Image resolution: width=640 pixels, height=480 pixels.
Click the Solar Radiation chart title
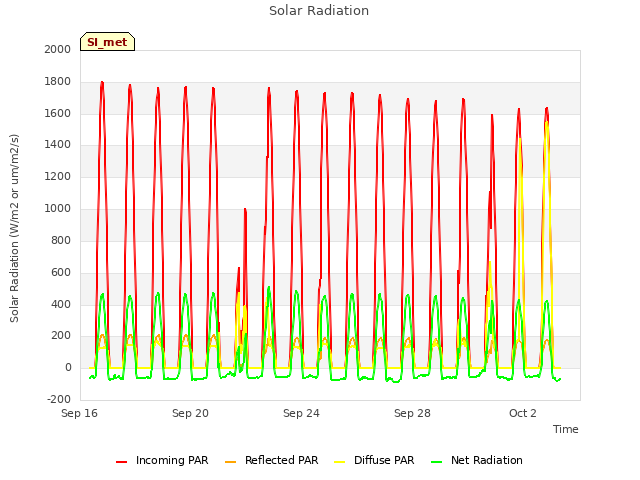319,11
